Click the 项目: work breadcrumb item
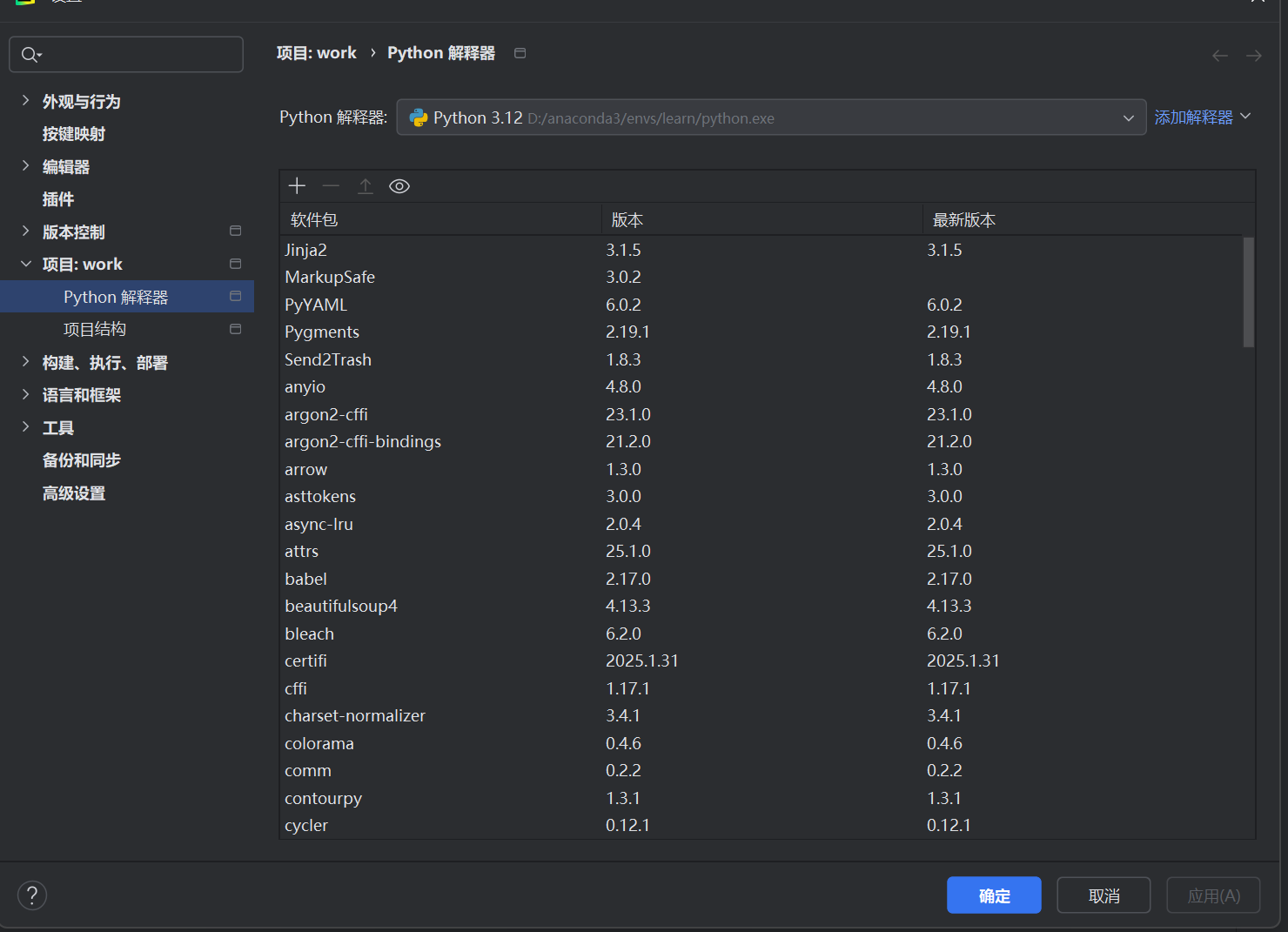Image resolution: width=1288 pixels, height=932 pixels. coord(317,52)
